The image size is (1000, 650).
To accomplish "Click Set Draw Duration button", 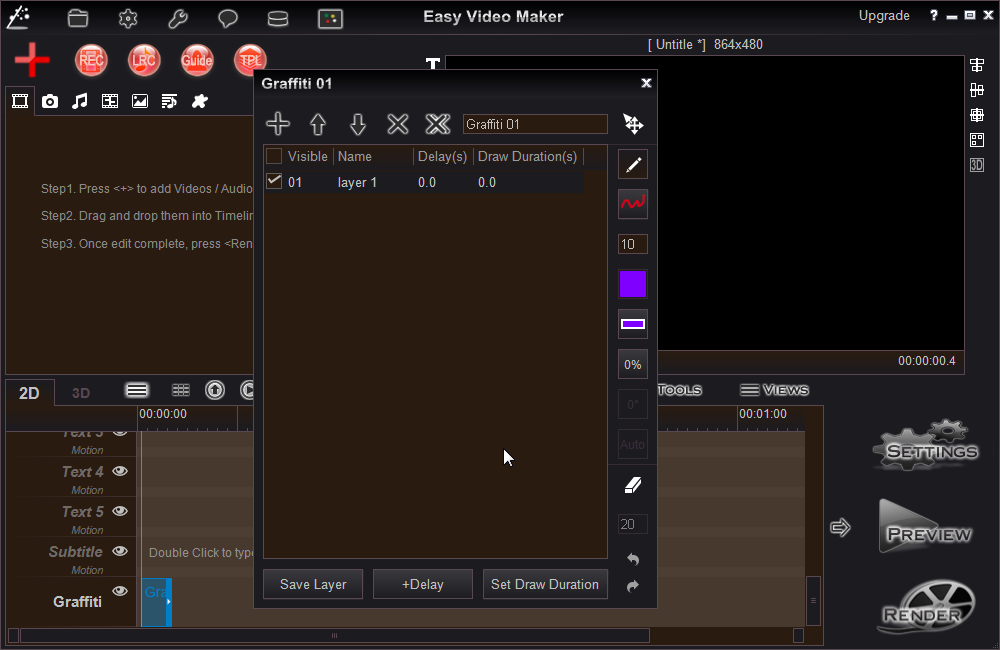I will coord(545,584).
